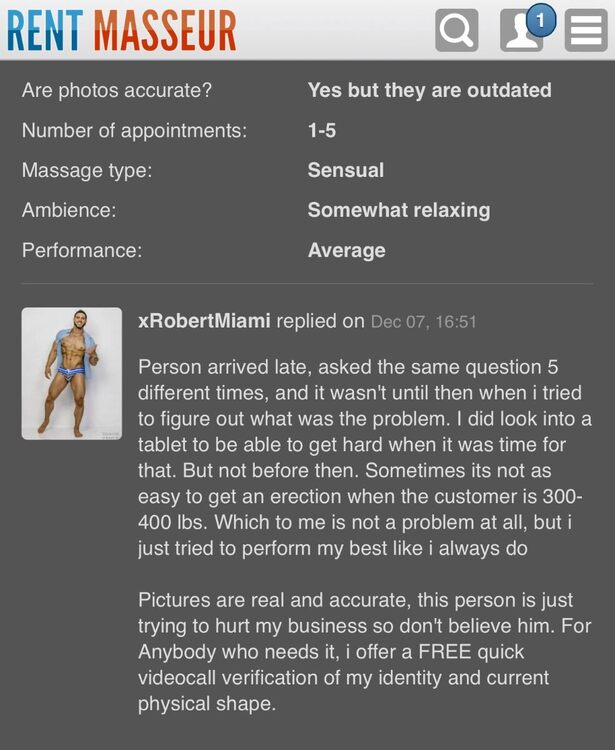Select the '1-5' appointments value

pyautogui.click(x=322, y=130)
